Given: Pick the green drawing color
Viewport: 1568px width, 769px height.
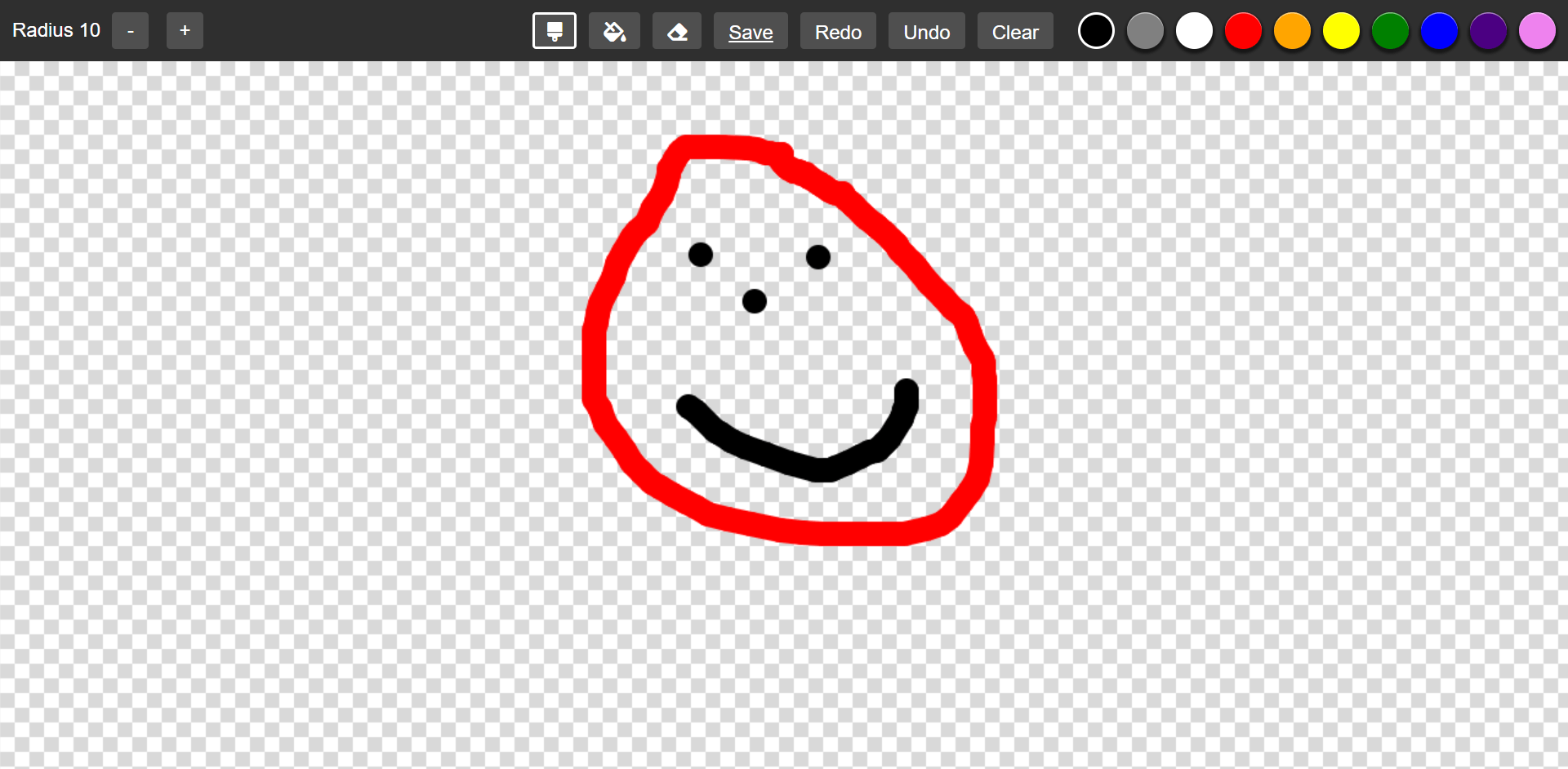Looking at the screenshot, I should (1390, 30).
